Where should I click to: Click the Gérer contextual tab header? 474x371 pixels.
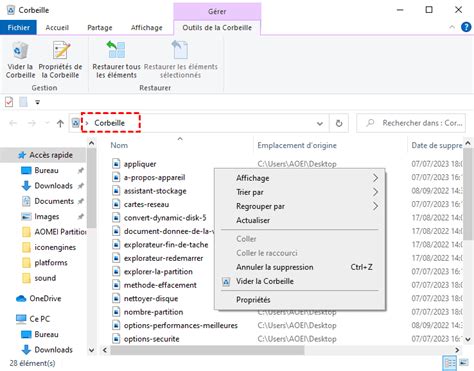tap(217, 11)
